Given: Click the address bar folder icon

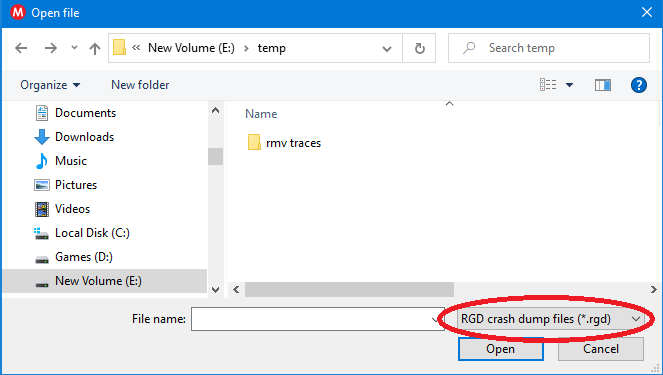Looking at the screenshot, I should click(x=119, y=47).
